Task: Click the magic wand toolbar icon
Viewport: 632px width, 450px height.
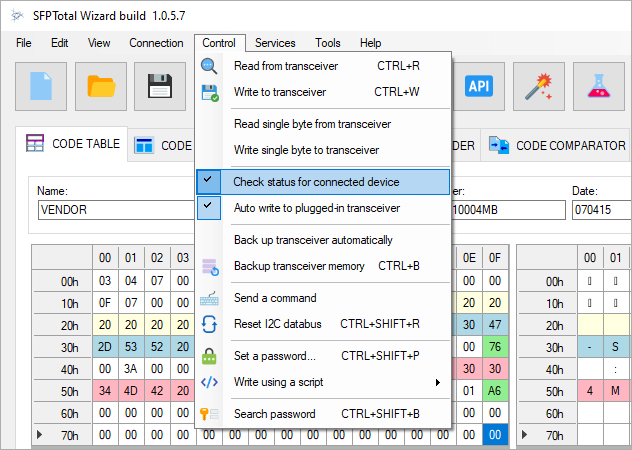Action: [x=538, y=86]
